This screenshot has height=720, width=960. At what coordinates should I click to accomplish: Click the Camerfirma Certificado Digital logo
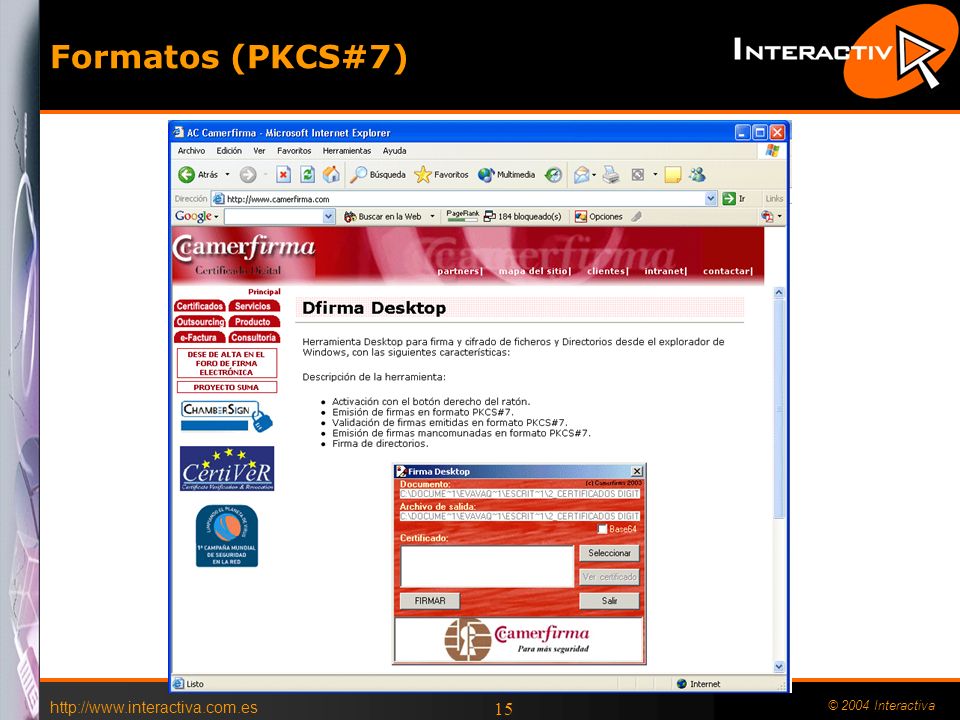click(244, 254)
